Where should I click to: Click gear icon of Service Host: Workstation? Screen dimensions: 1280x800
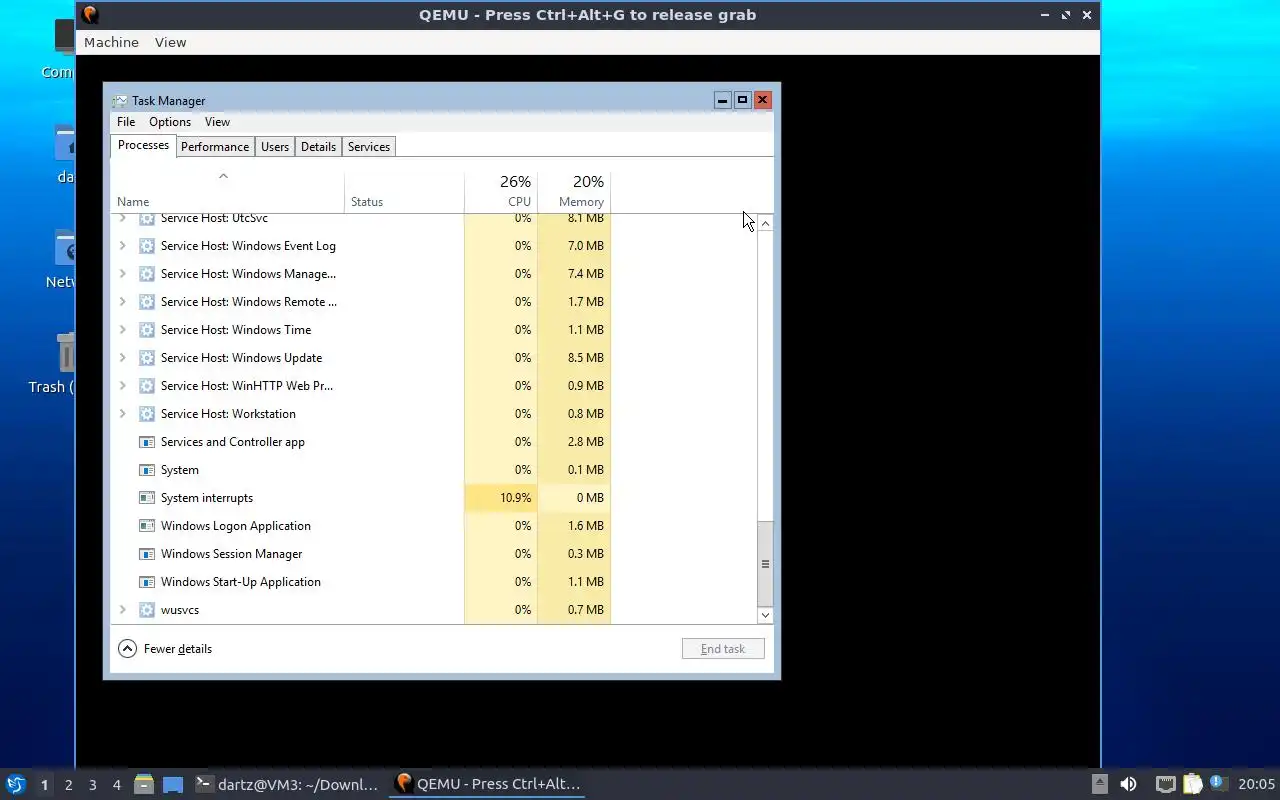147,414
